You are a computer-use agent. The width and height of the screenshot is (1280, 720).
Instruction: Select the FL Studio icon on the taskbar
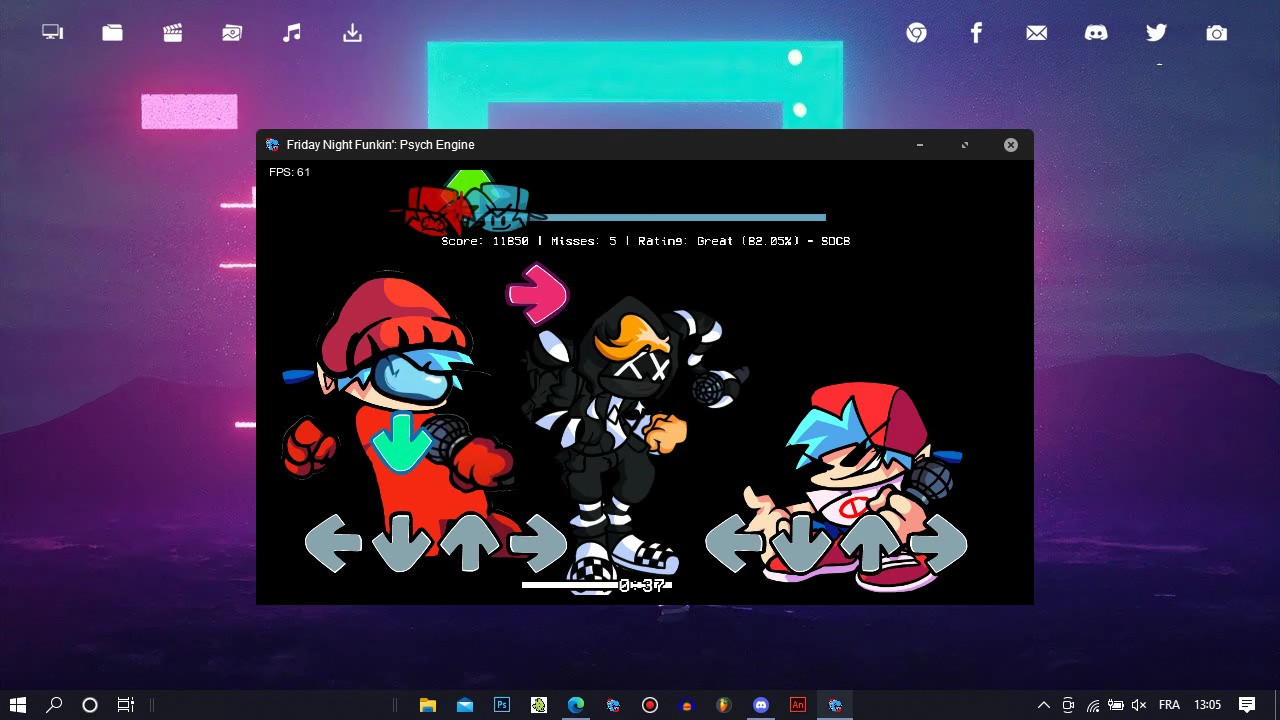coord(723,705)
